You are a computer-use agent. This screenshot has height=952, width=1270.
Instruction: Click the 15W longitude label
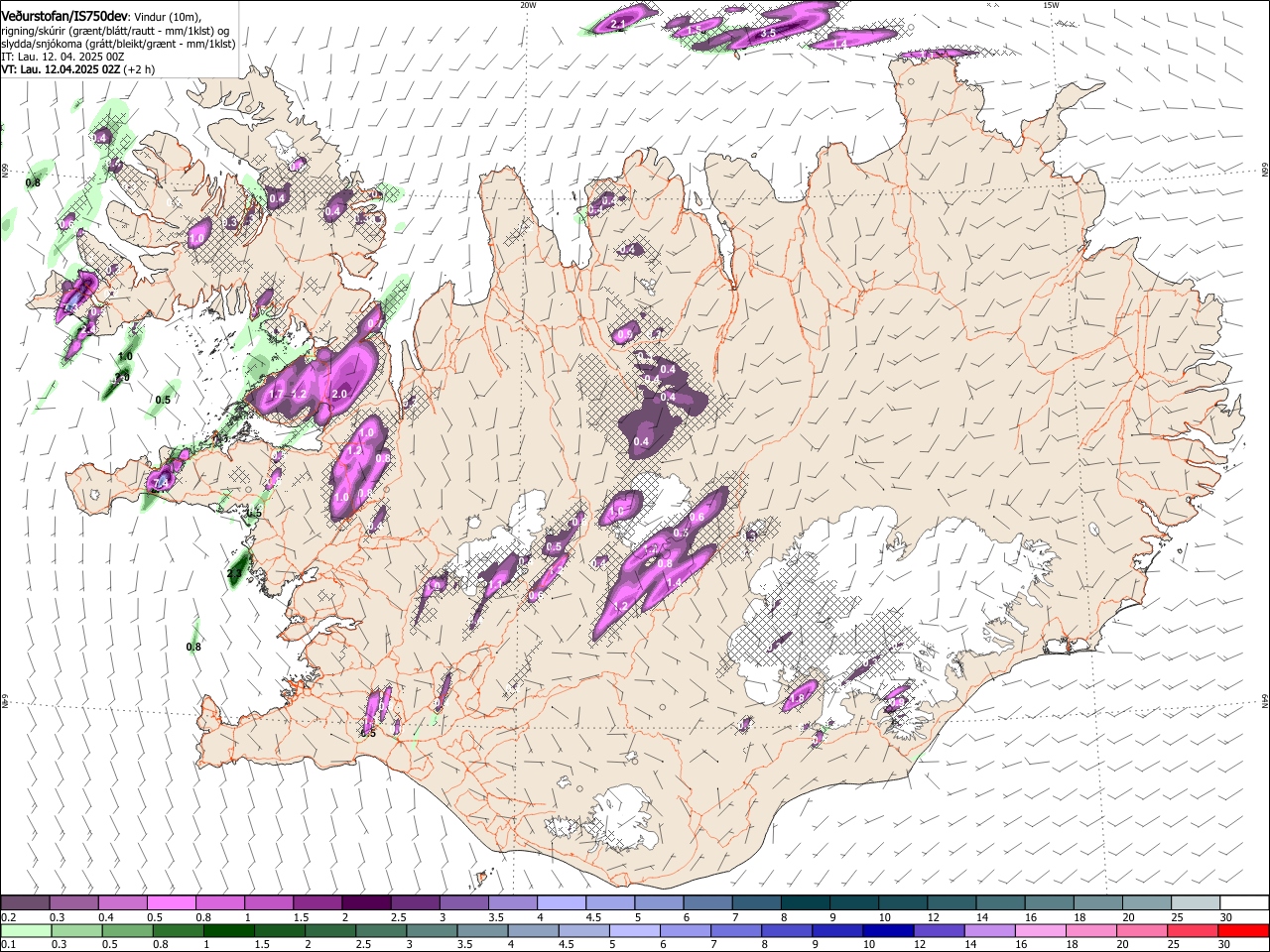[x=1051, y=5]
